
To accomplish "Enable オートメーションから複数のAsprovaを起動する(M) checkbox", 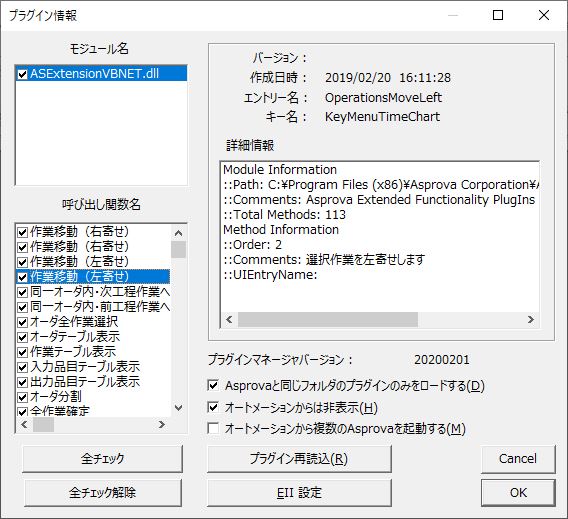I will tap(213, 428).
